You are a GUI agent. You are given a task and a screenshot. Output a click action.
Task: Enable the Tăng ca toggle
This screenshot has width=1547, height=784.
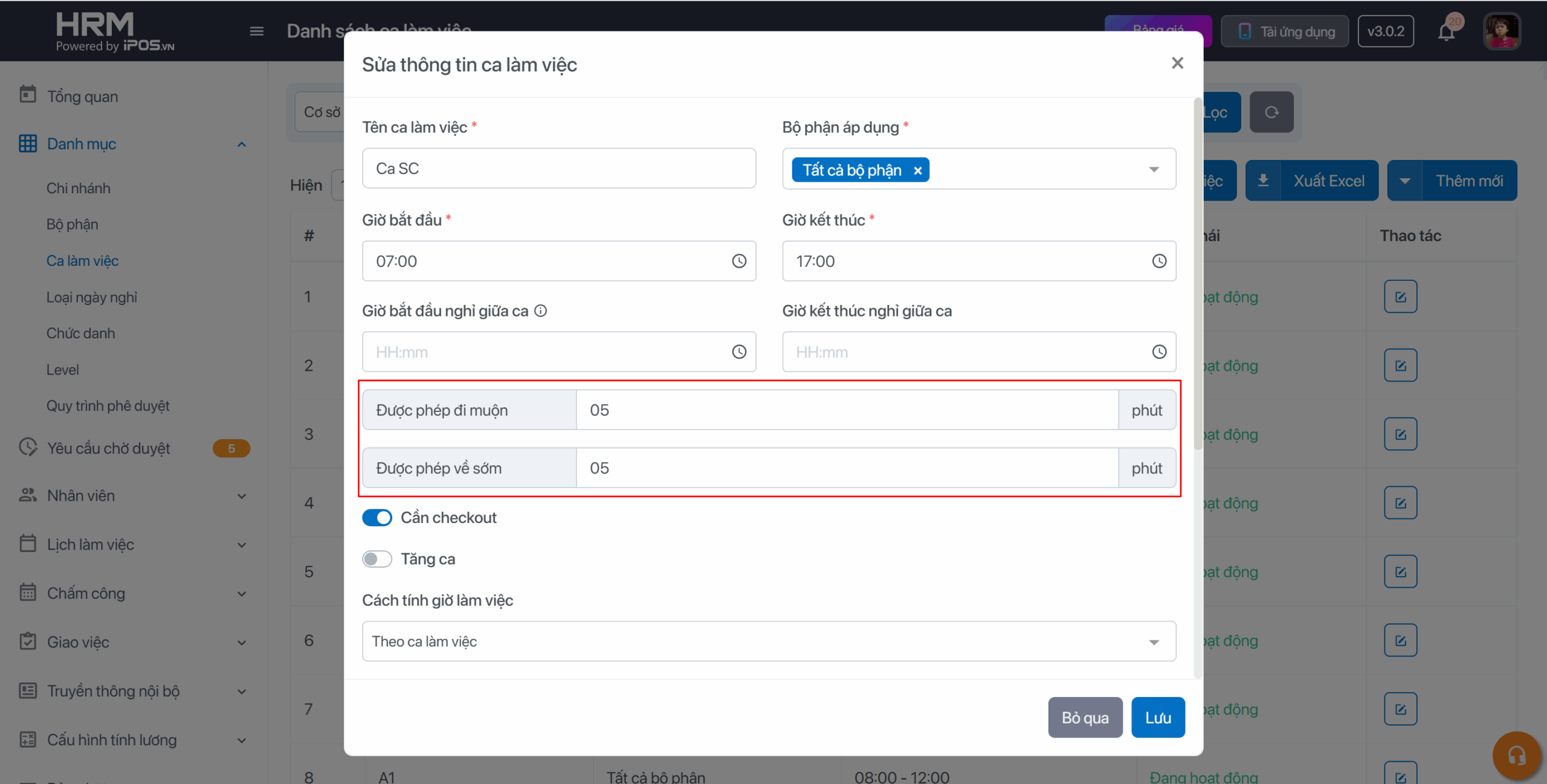[x=377, y=559]
